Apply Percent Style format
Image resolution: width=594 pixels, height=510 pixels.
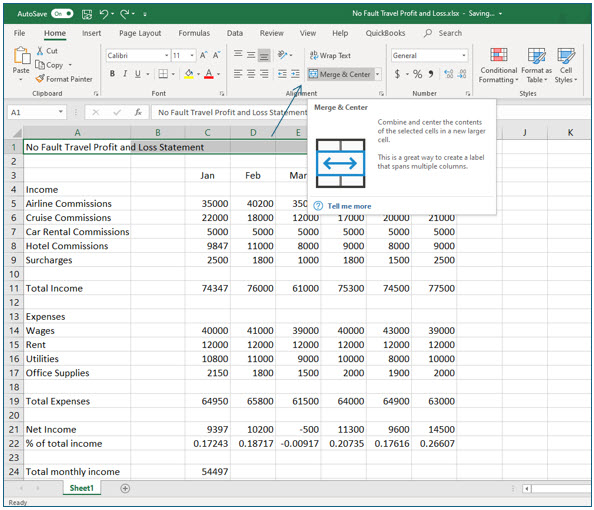[x=417, y=74]
